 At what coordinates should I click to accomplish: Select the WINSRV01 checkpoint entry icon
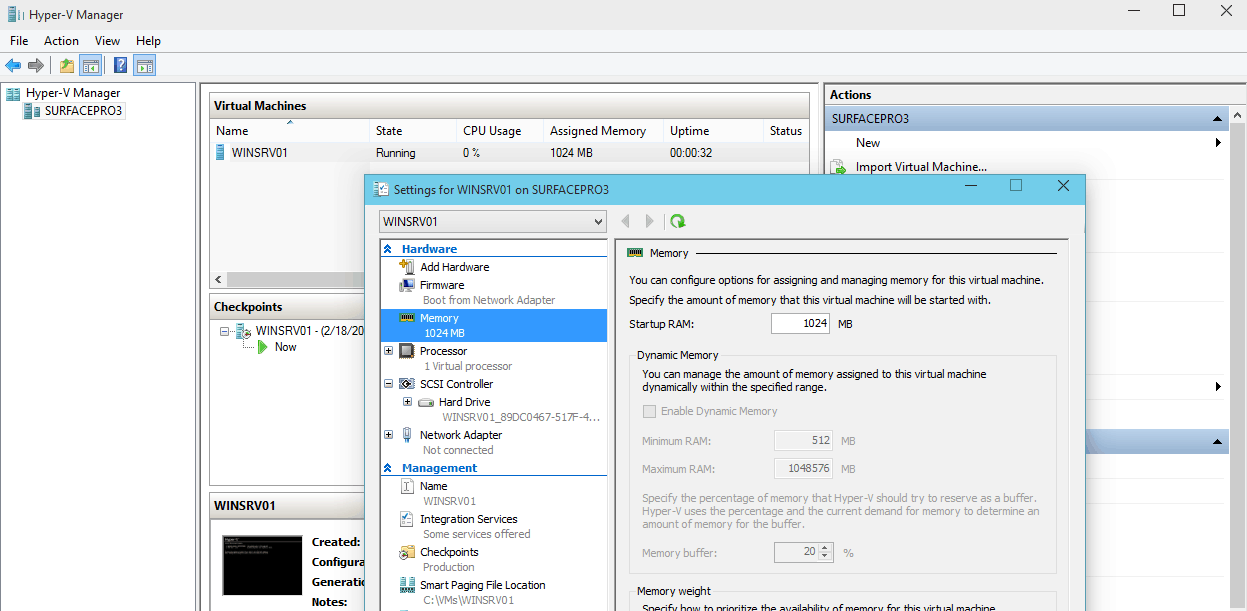pyautogui.click(x=243, y=331)
